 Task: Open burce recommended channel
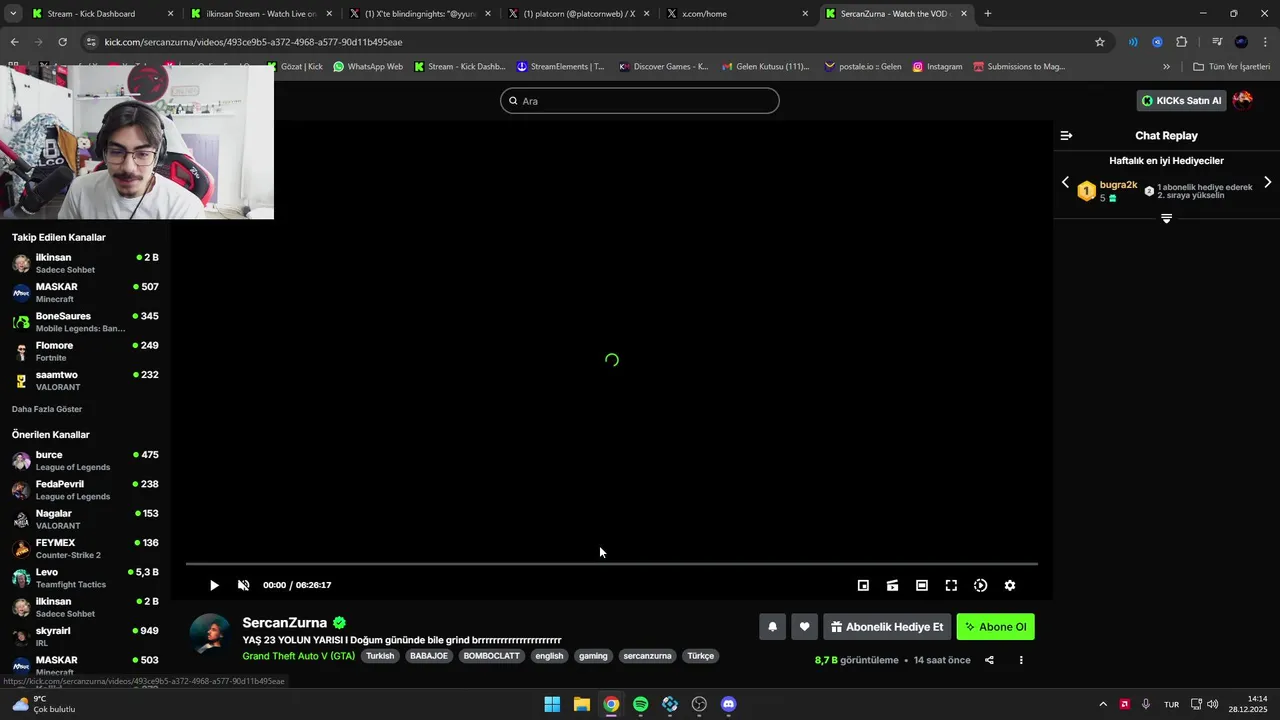click(x=85, y=460)
